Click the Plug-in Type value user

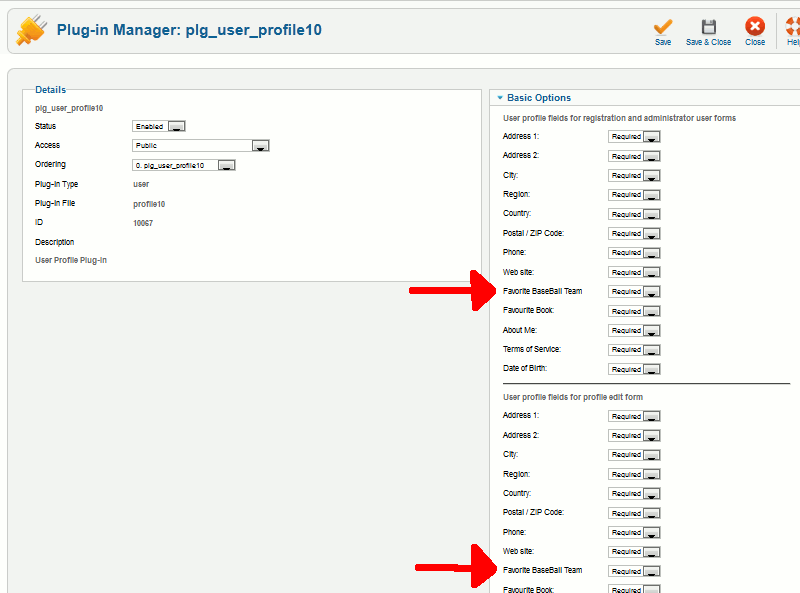[x=141, y=184]
